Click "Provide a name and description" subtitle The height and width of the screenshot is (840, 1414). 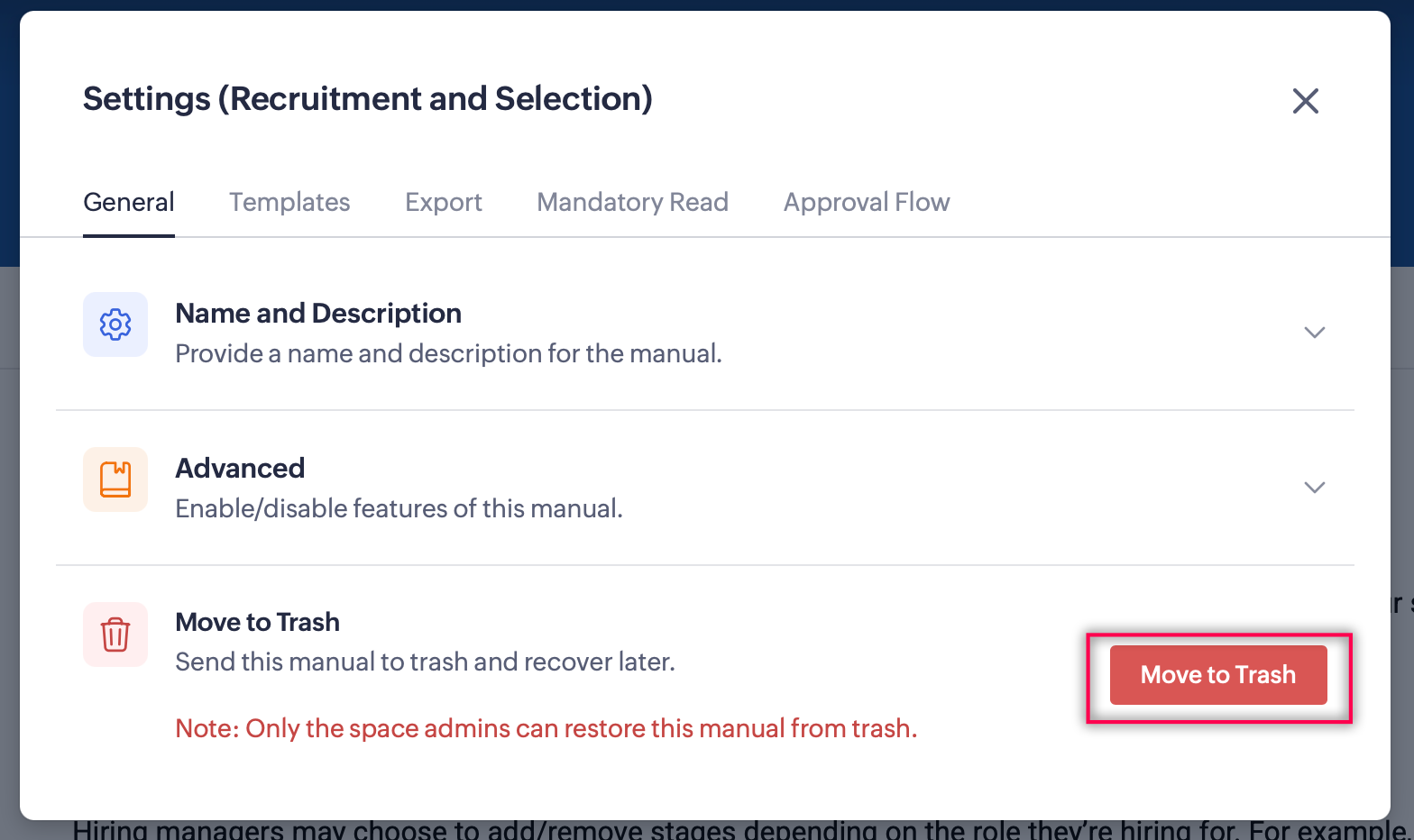point(448,354)
